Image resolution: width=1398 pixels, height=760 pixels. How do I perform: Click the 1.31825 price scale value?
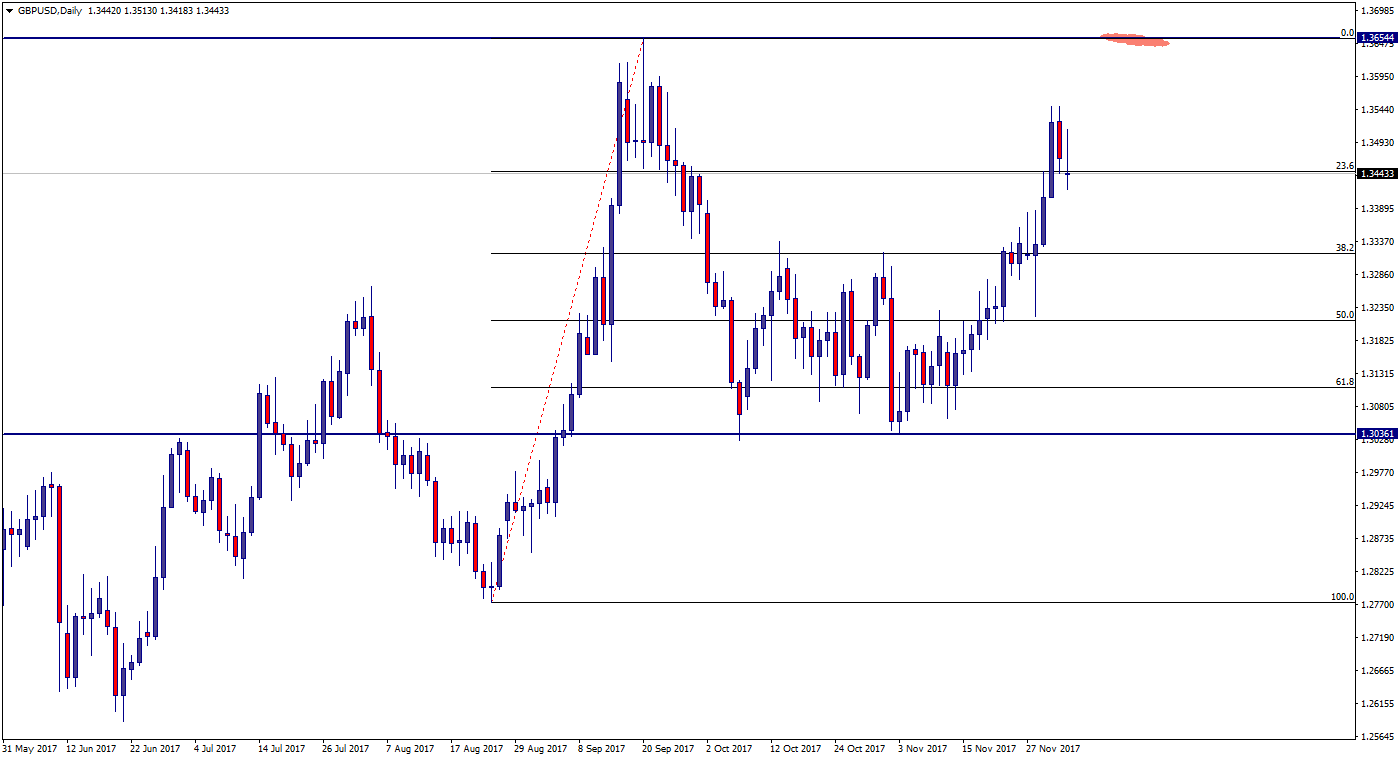(1376, 341)
